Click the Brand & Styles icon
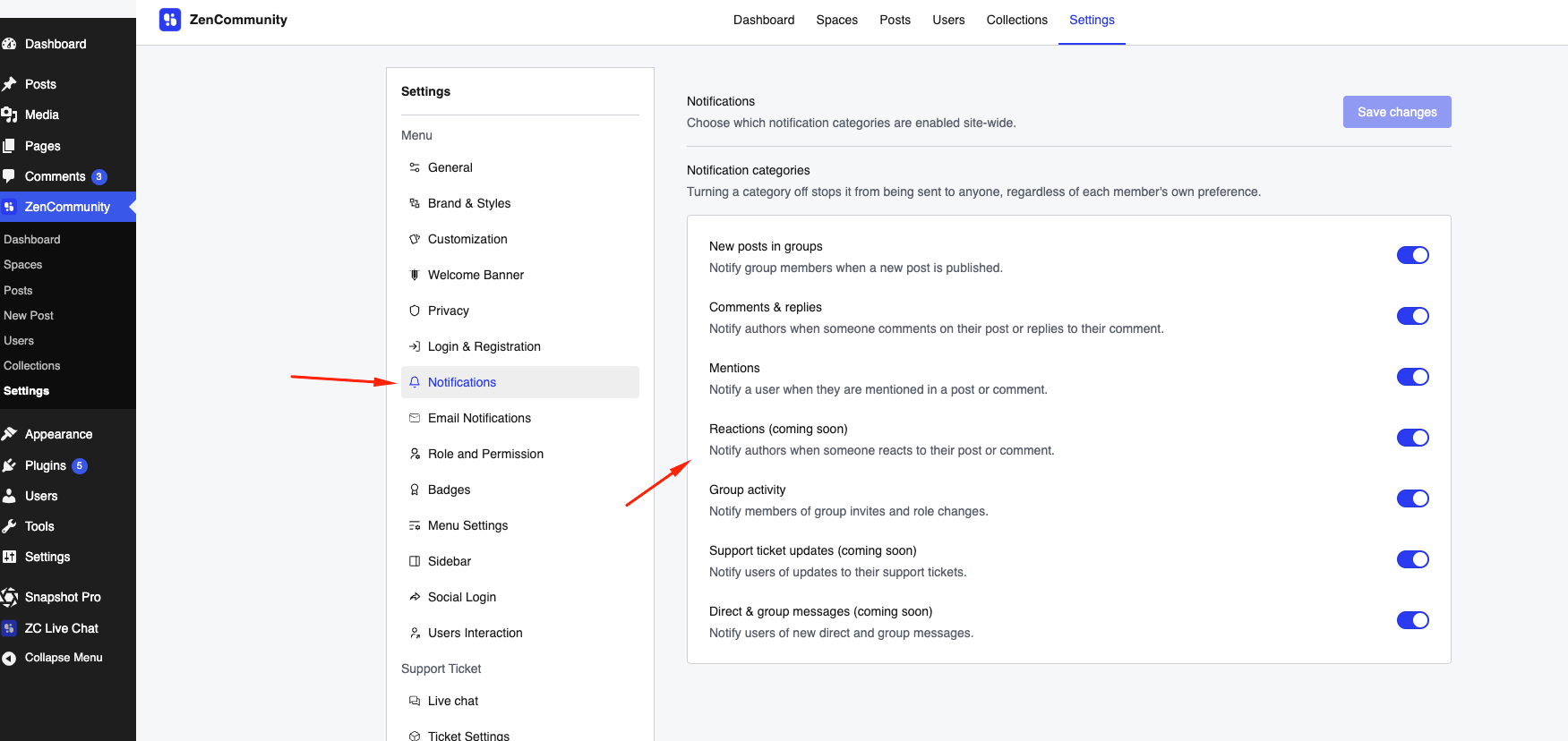Image resolution: width=1568 pixels, height=741 pixels. pos(415,203)
